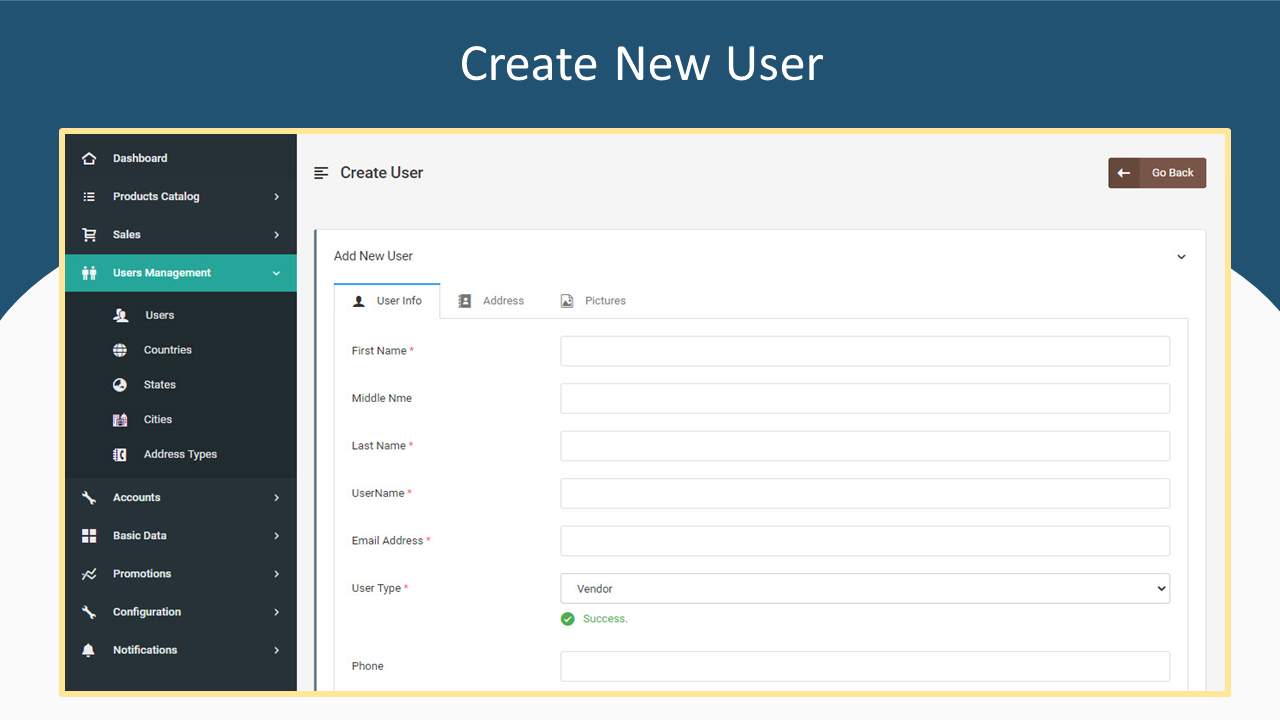Open the Products Catalog menu item
The width and height of the screenshot is (1280, 720).
(181, 197)
